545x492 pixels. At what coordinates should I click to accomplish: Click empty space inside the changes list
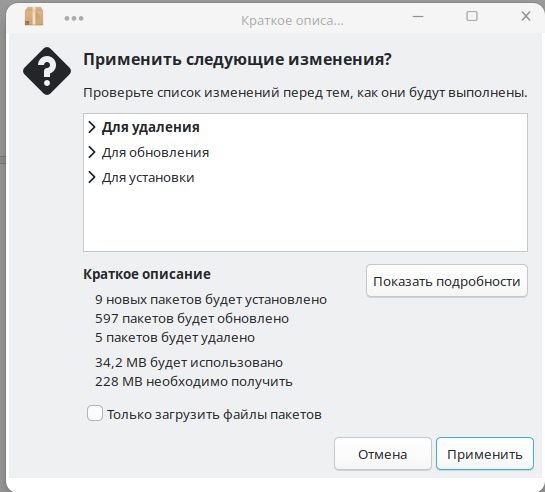tap(305, 219)
